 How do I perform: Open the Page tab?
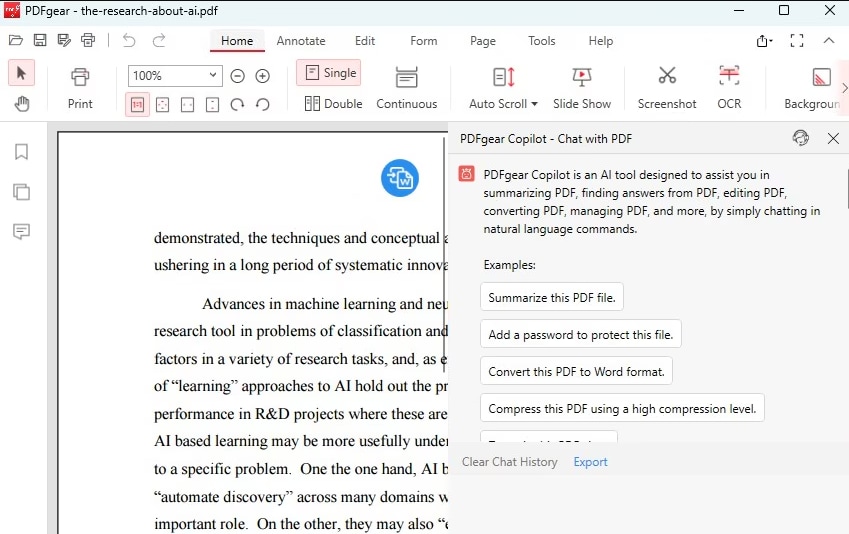[482, 41]
